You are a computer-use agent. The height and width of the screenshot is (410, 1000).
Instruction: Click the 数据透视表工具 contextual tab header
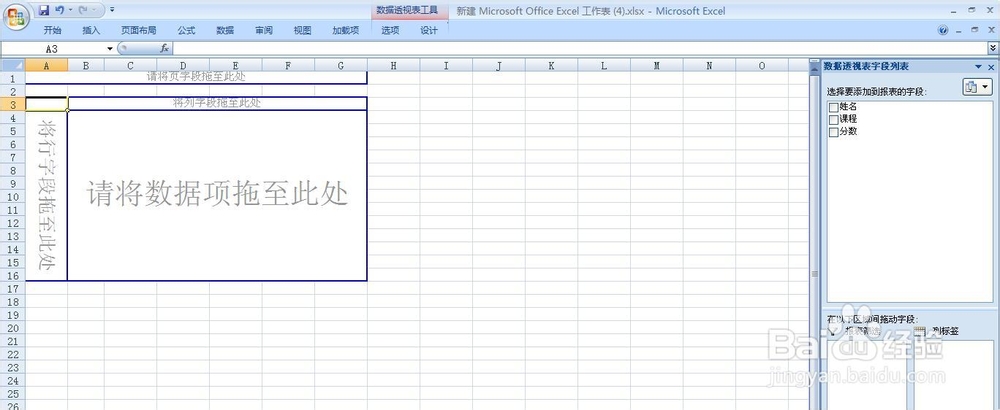[409, 10]
